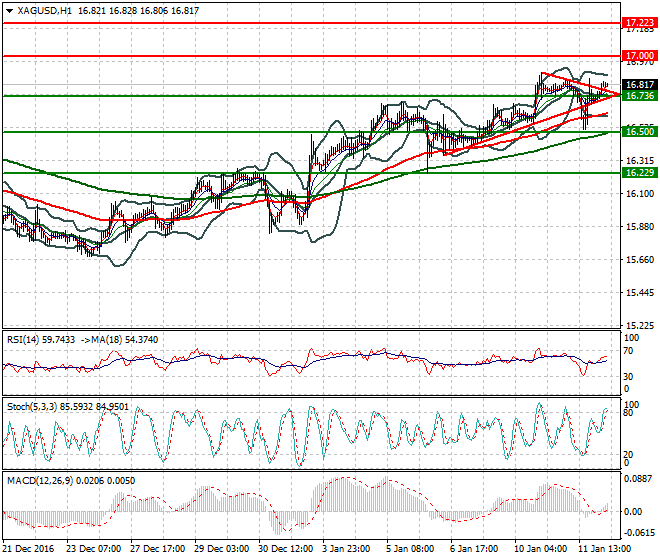Click the RSI 70 level label
The height and width of the screenshot is (560, 660).
point(628,351)
